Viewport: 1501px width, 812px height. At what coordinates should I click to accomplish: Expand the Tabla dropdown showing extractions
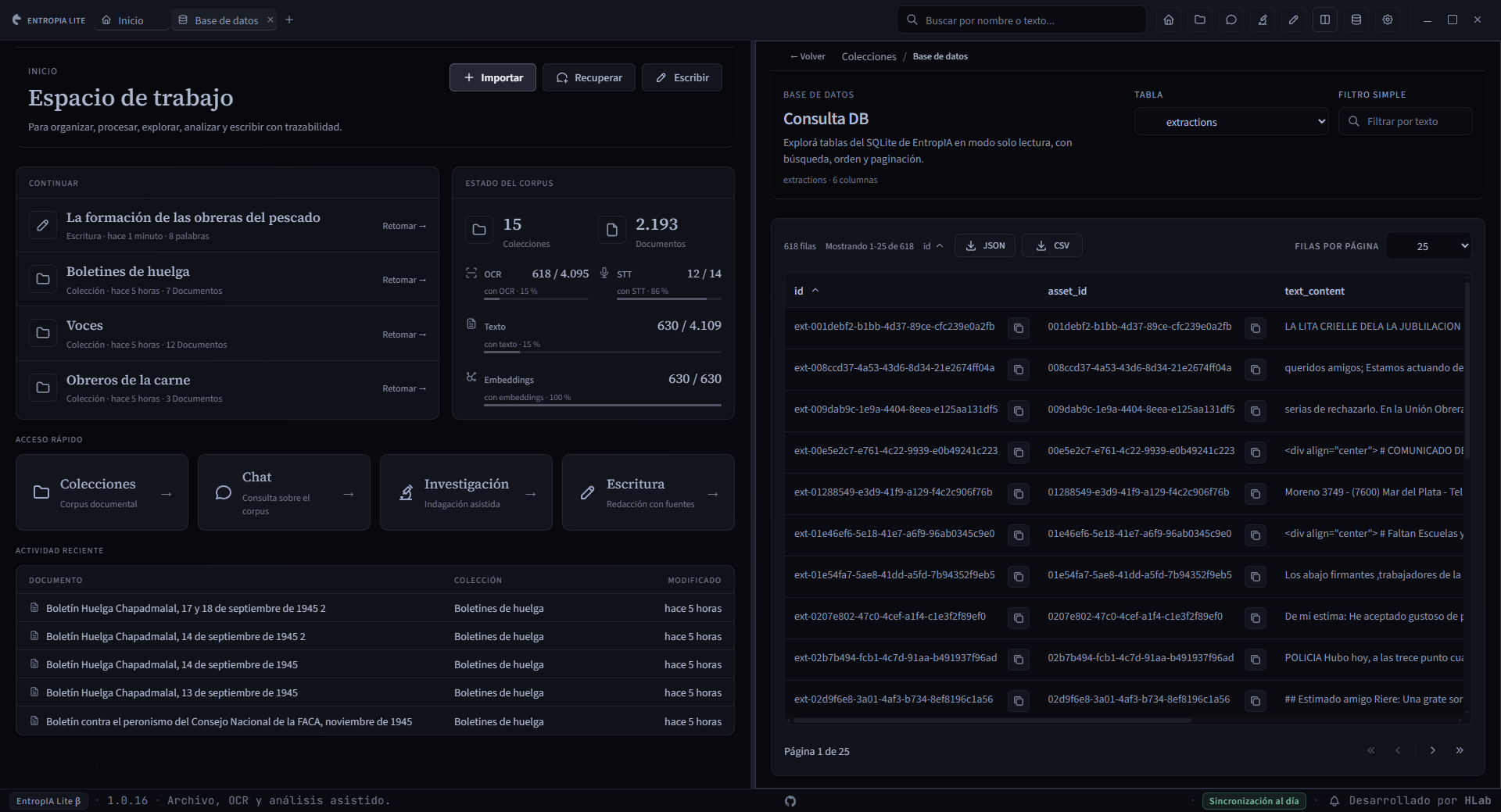1231,122
